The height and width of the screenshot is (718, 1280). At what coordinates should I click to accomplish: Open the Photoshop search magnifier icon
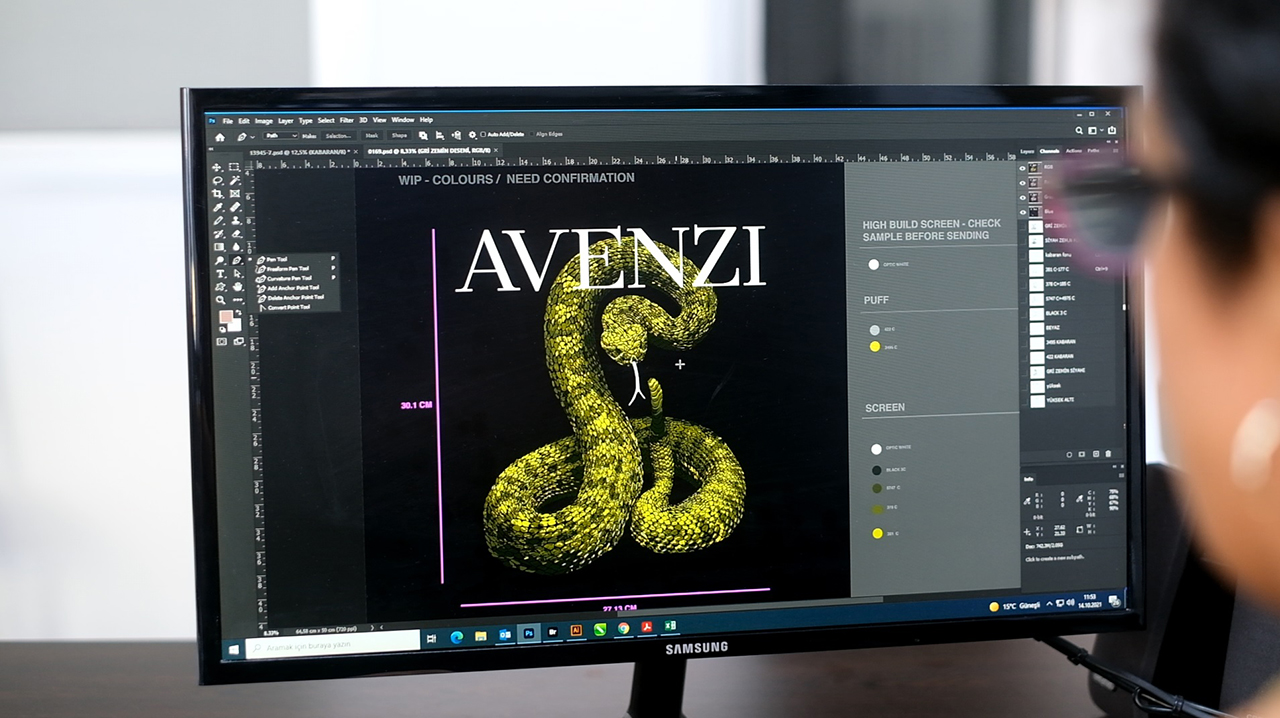coord(1079,131)
